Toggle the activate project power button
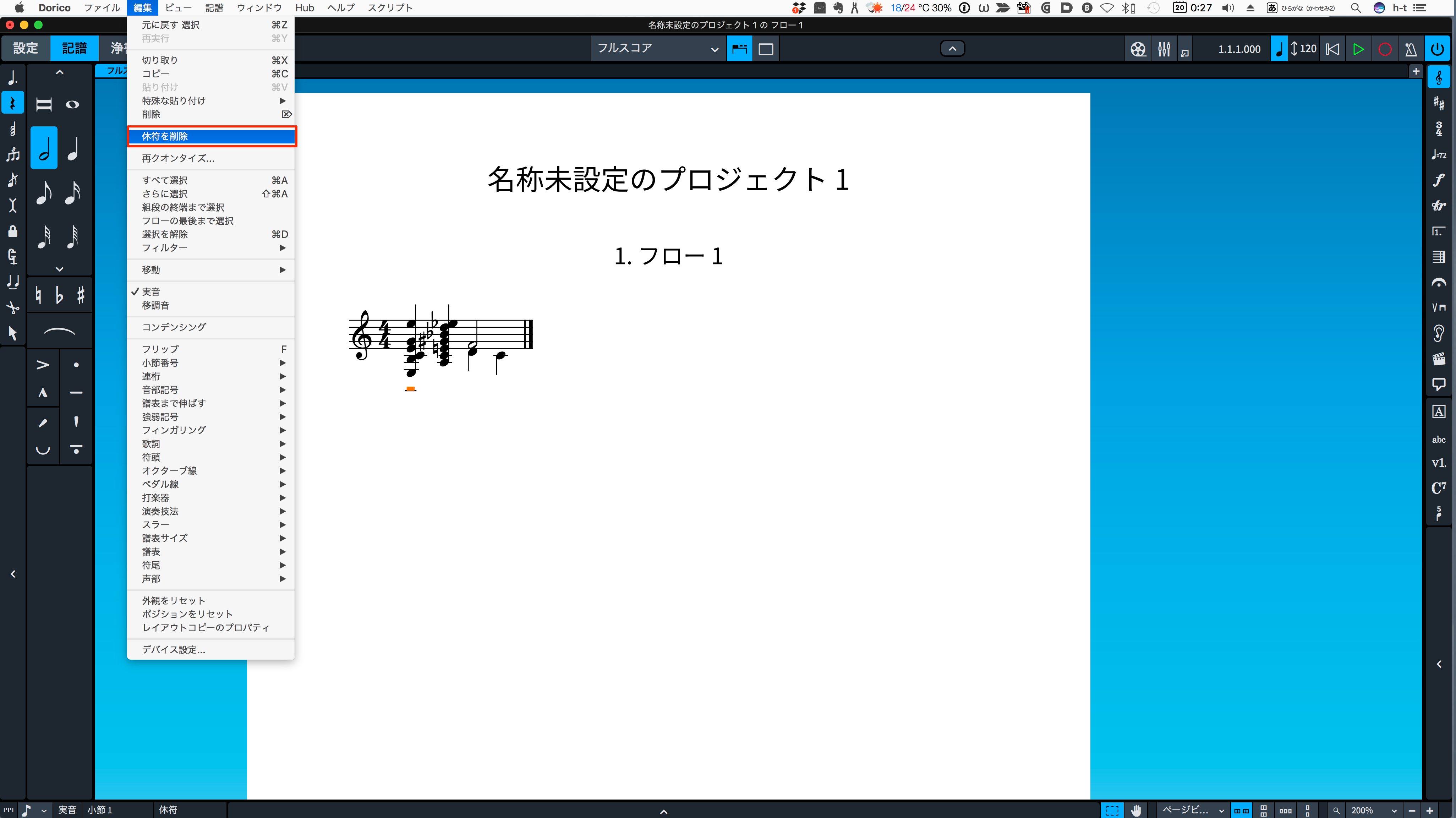1456x818 pixels. tap(1437, 49)
